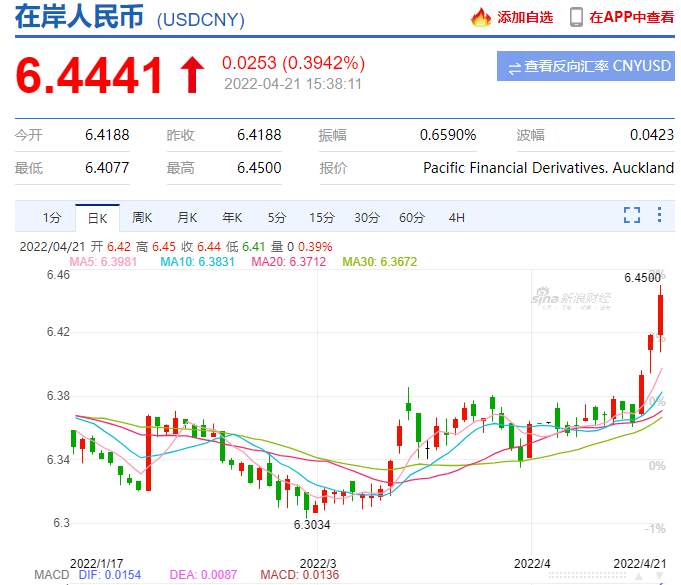Image resolution: width=681 pixels, height=585 pixels.
Task: Click the MA10: 6.3831 indicator label
Action: (x=198, y=262)
